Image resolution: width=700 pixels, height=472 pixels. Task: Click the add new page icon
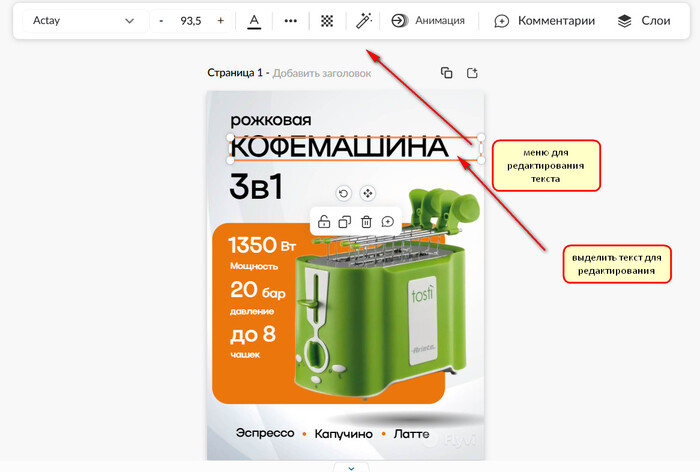pyautogui.click(x=473, y=73)
